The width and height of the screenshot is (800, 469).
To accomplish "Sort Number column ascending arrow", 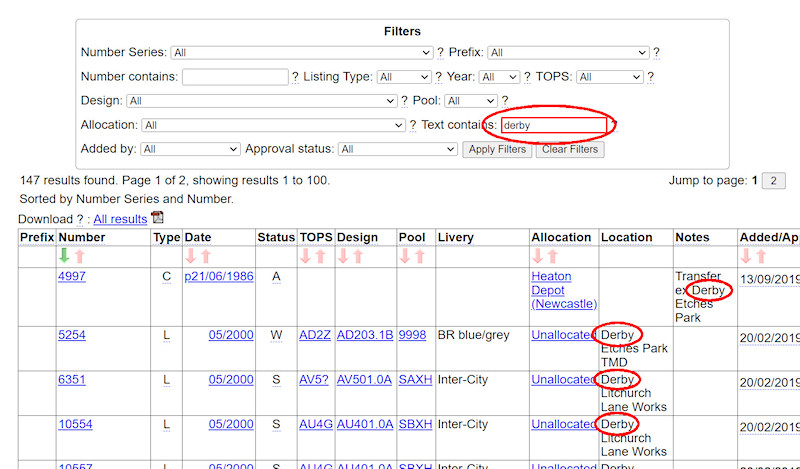I will click(79, 257).
